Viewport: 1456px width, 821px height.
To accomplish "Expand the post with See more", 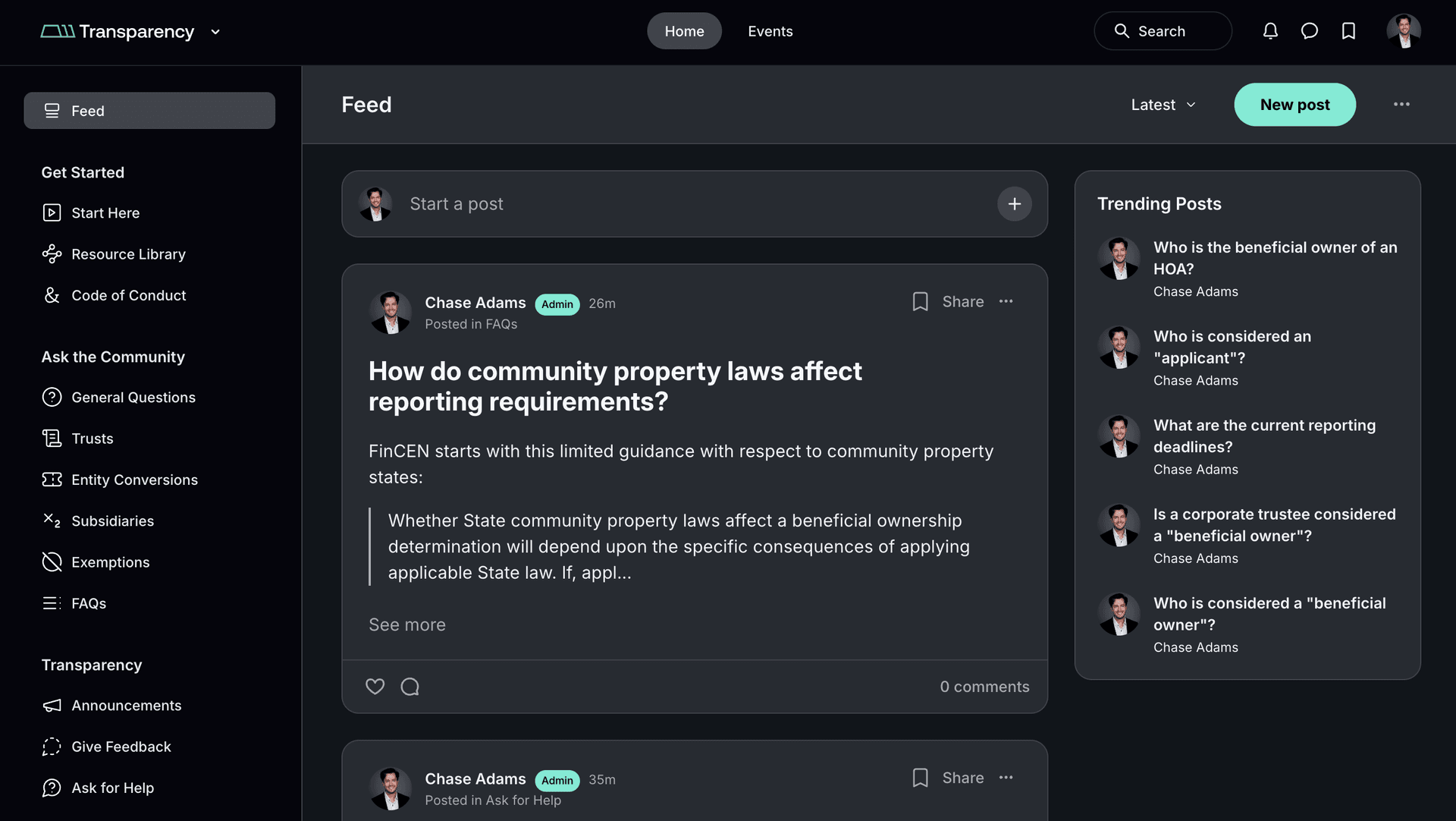I will (x=407, y=624).
